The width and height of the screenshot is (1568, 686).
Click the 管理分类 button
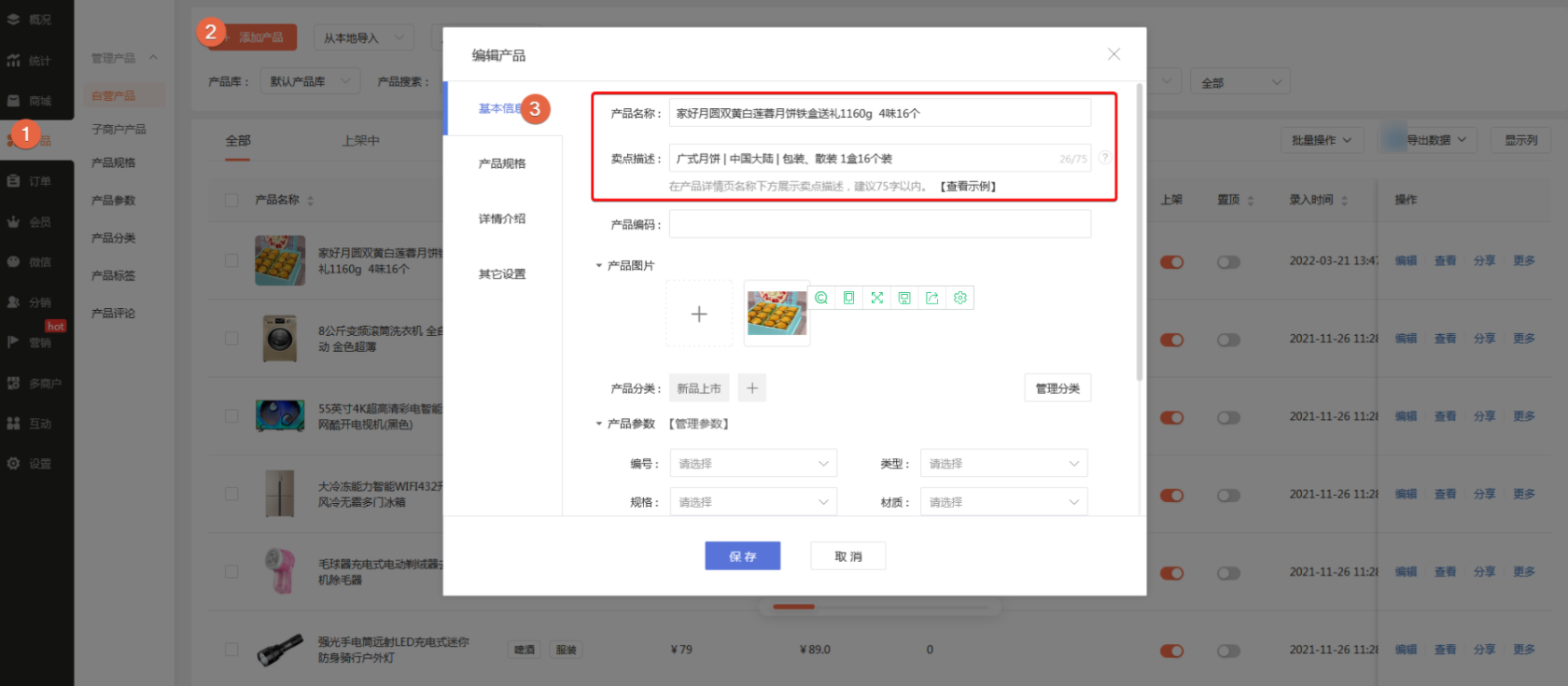click(x=1057, y=388)
